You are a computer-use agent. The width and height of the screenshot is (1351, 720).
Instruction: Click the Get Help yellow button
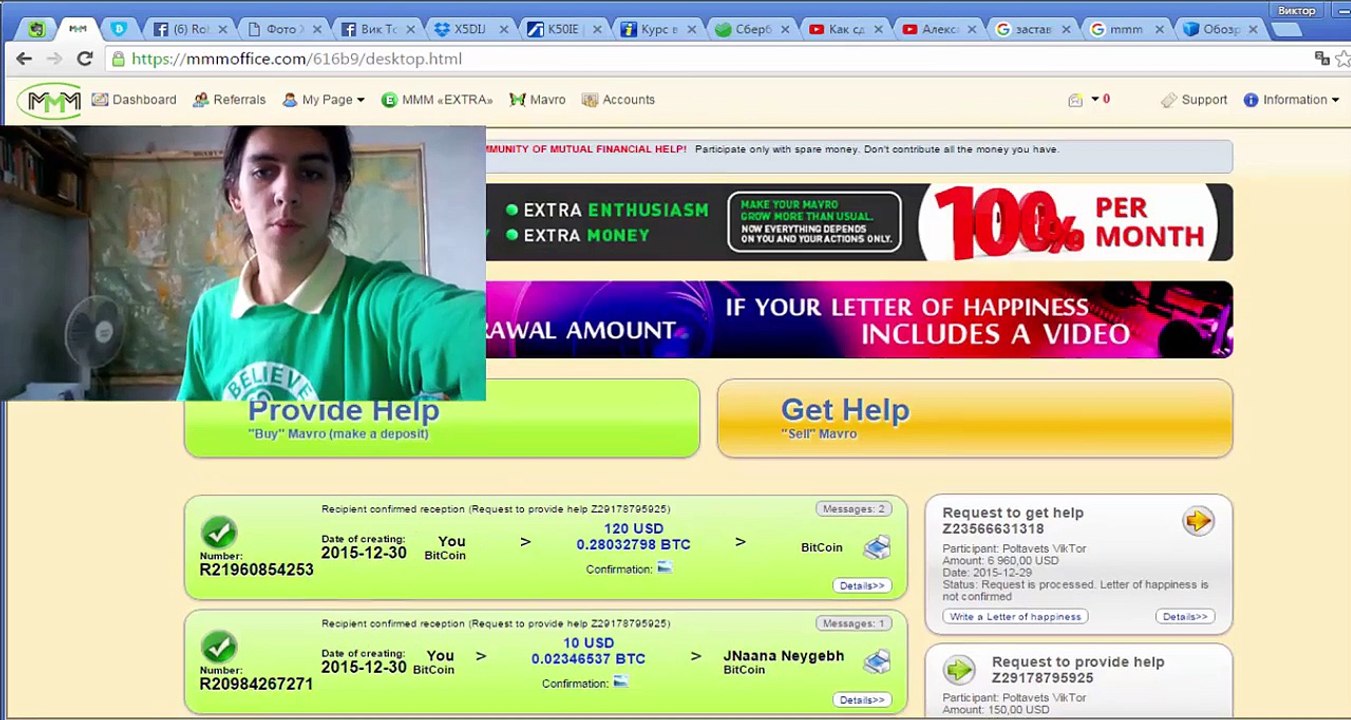974,418
